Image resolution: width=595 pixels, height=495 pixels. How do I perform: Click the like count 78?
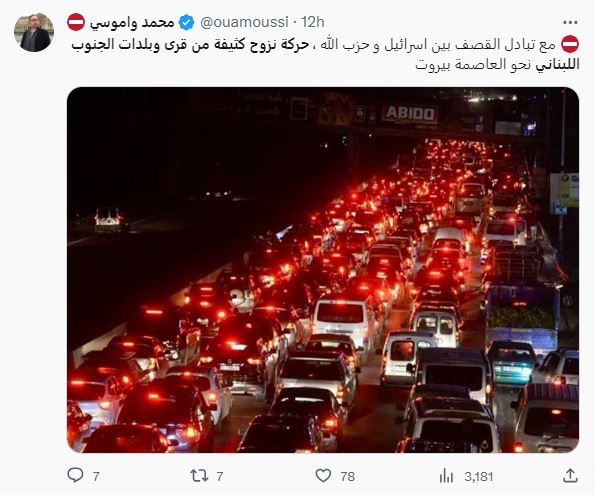[x=348, y=476]
